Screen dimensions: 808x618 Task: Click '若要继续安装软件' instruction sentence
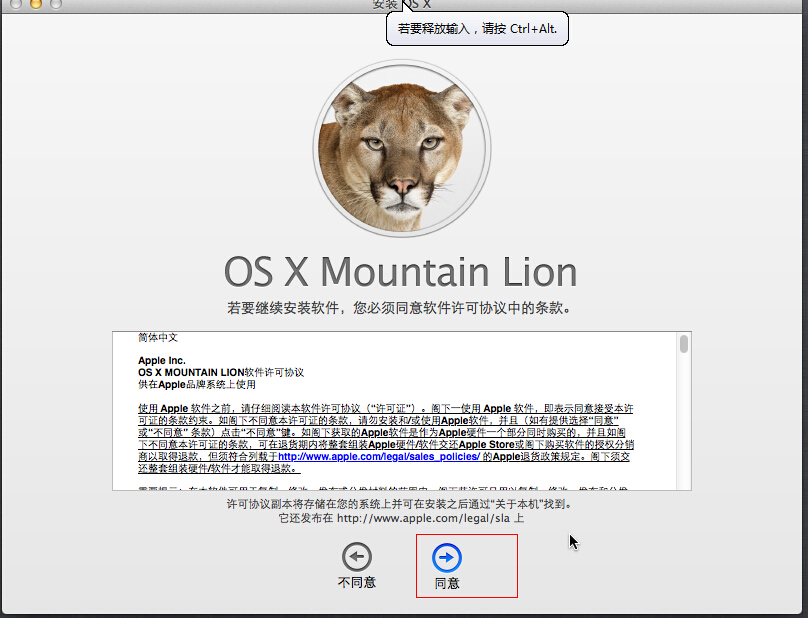(x=400, y=308)
